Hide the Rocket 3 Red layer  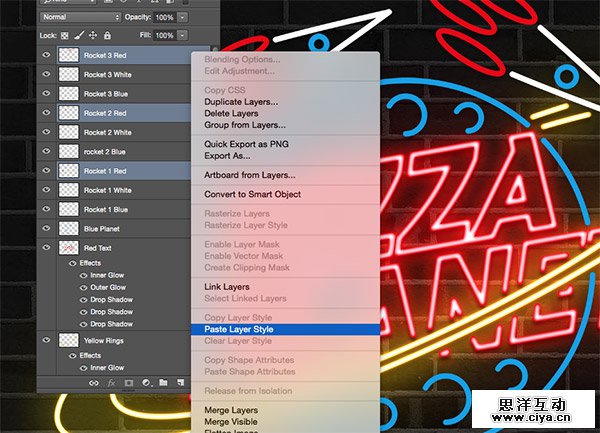pyautogui.click(x=46, y=56)
